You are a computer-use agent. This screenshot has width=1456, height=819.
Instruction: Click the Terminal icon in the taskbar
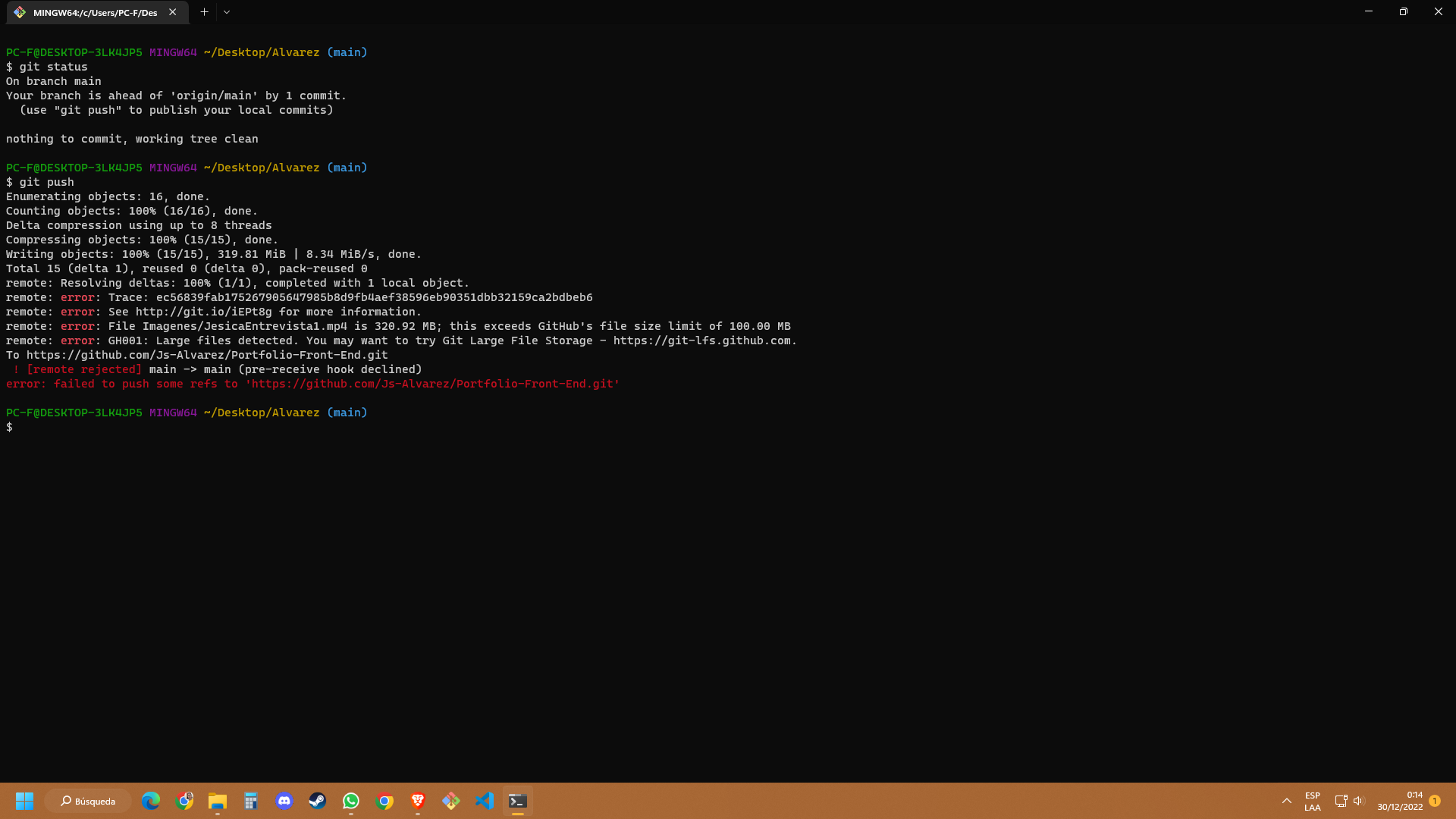[518, 801]
